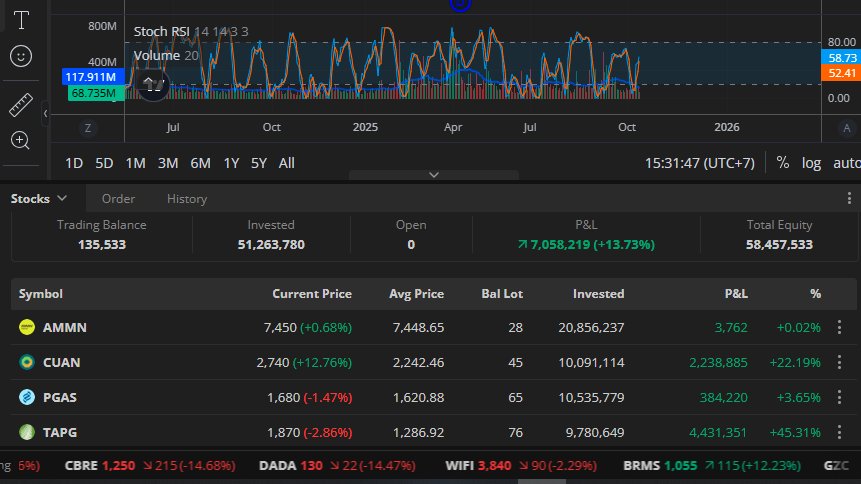Click the CUAN stock logo icon
861x484 pixels.
pos(27,362)
